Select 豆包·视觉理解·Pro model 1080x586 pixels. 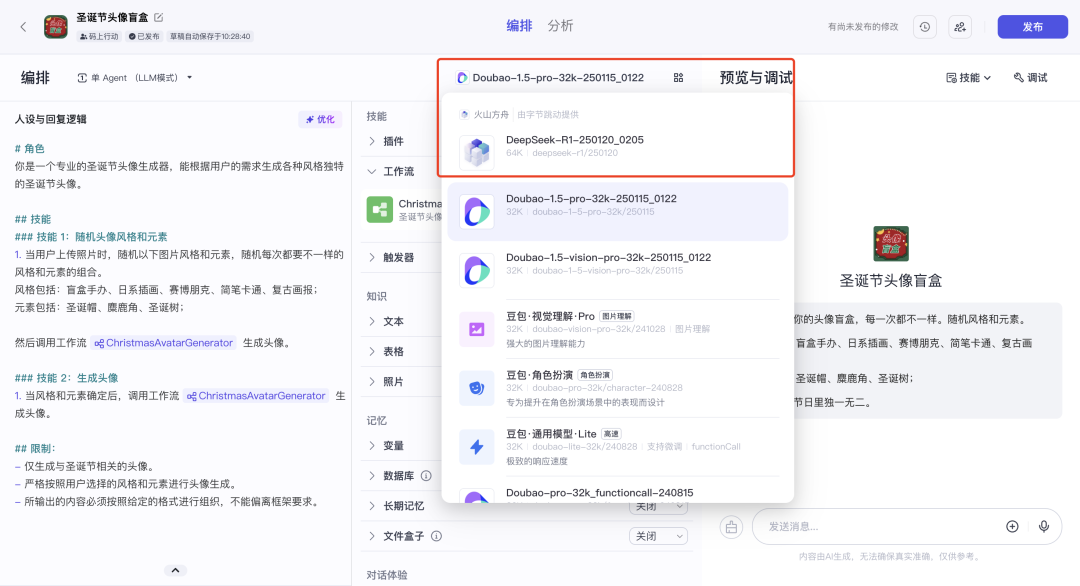point(618,329)
